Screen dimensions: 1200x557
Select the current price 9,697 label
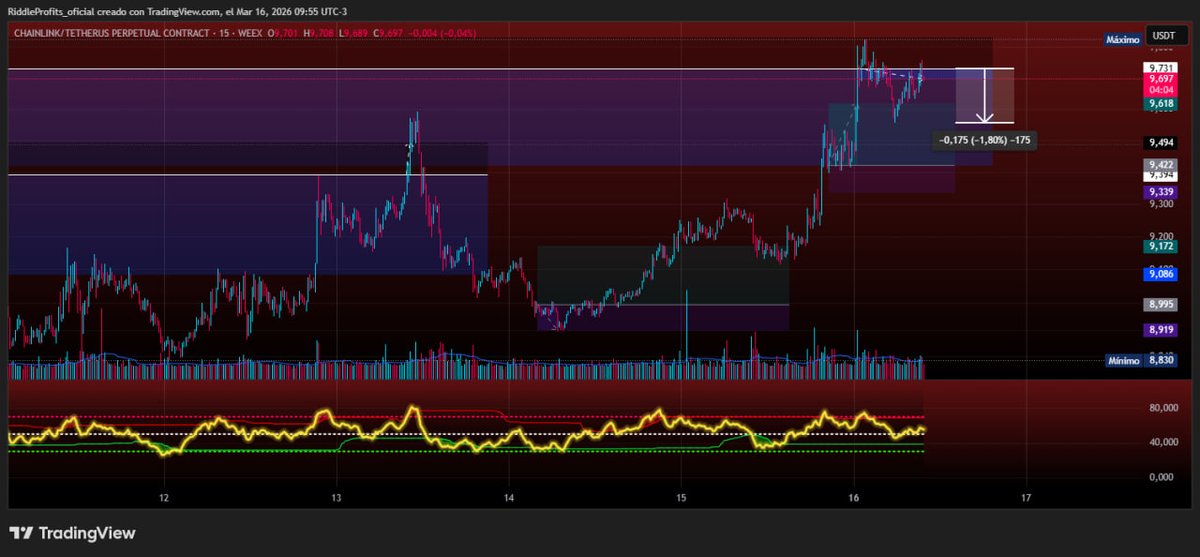coord(1161,78)
